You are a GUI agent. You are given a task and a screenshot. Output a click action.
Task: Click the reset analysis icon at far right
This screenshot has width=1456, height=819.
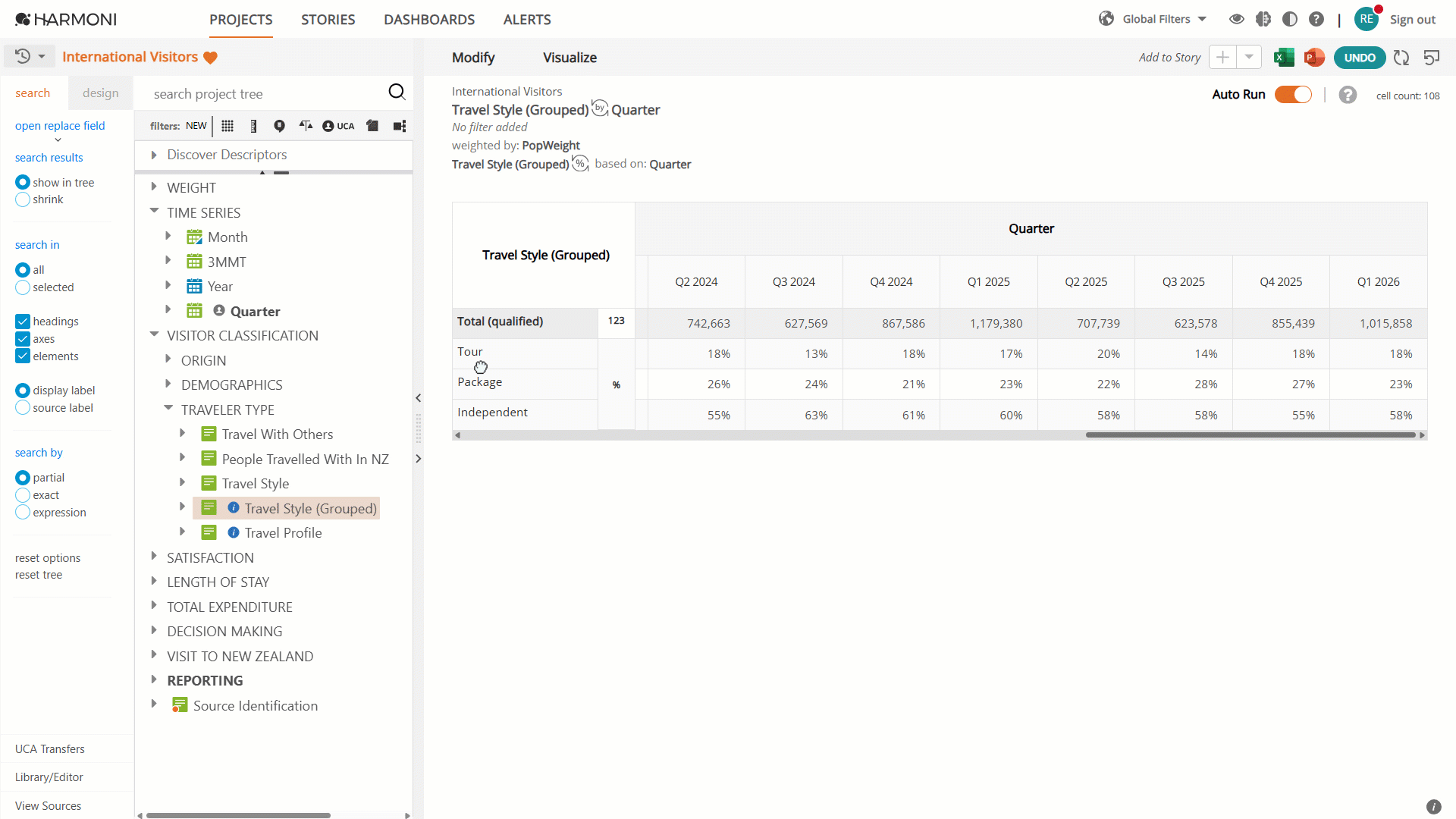pos(1432,58)
